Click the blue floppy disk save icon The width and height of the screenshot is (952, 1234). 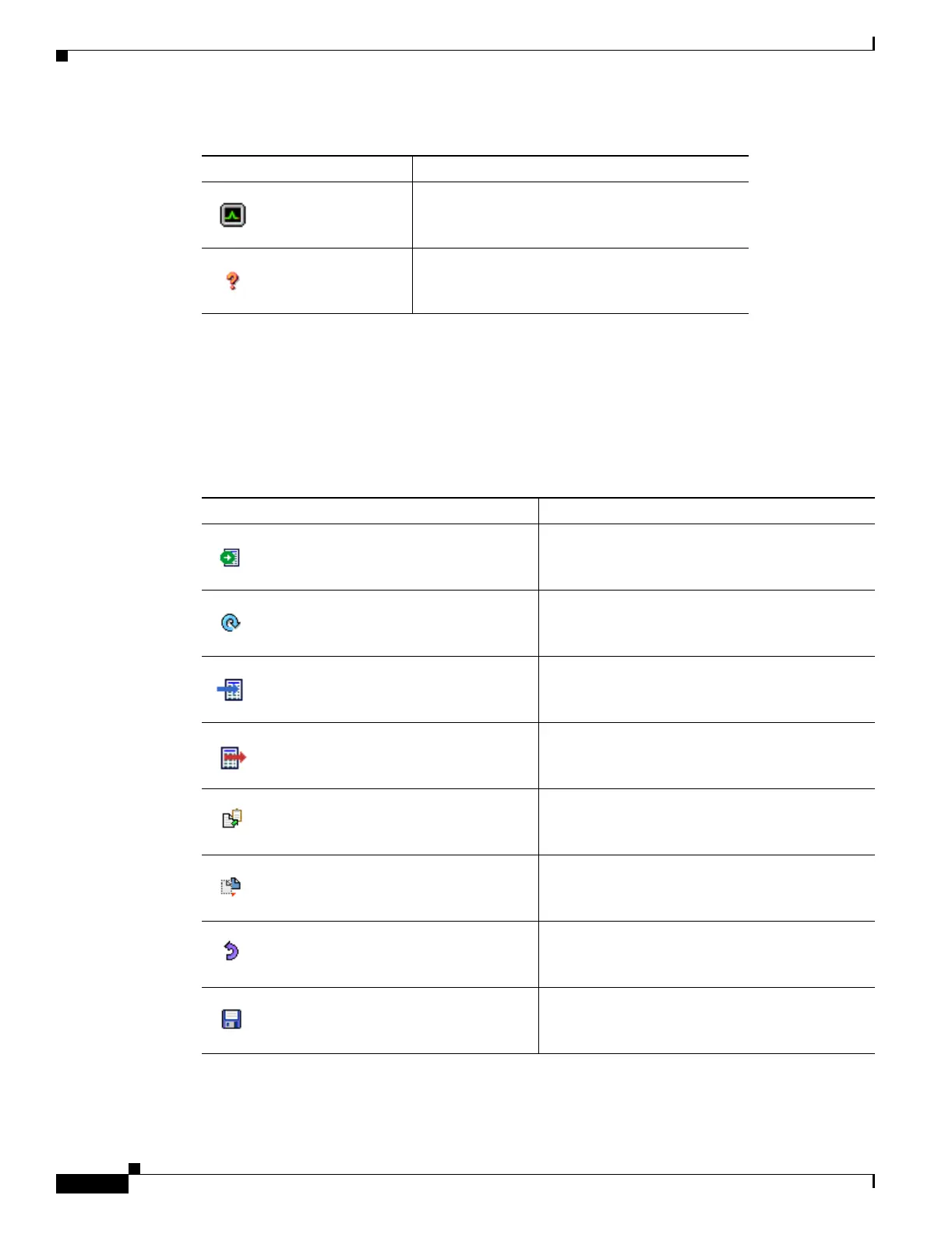[x=231, y=1019]
